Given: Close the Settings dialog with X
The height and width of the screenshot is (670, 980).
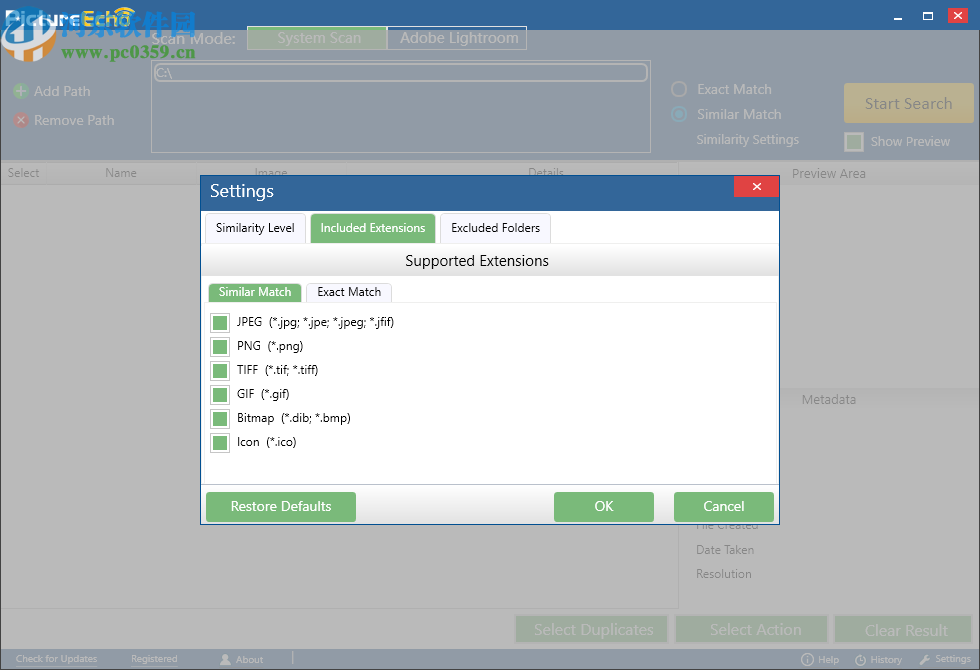Looking at the screenshot, I should pyautogui.click(x=756, y=186).
